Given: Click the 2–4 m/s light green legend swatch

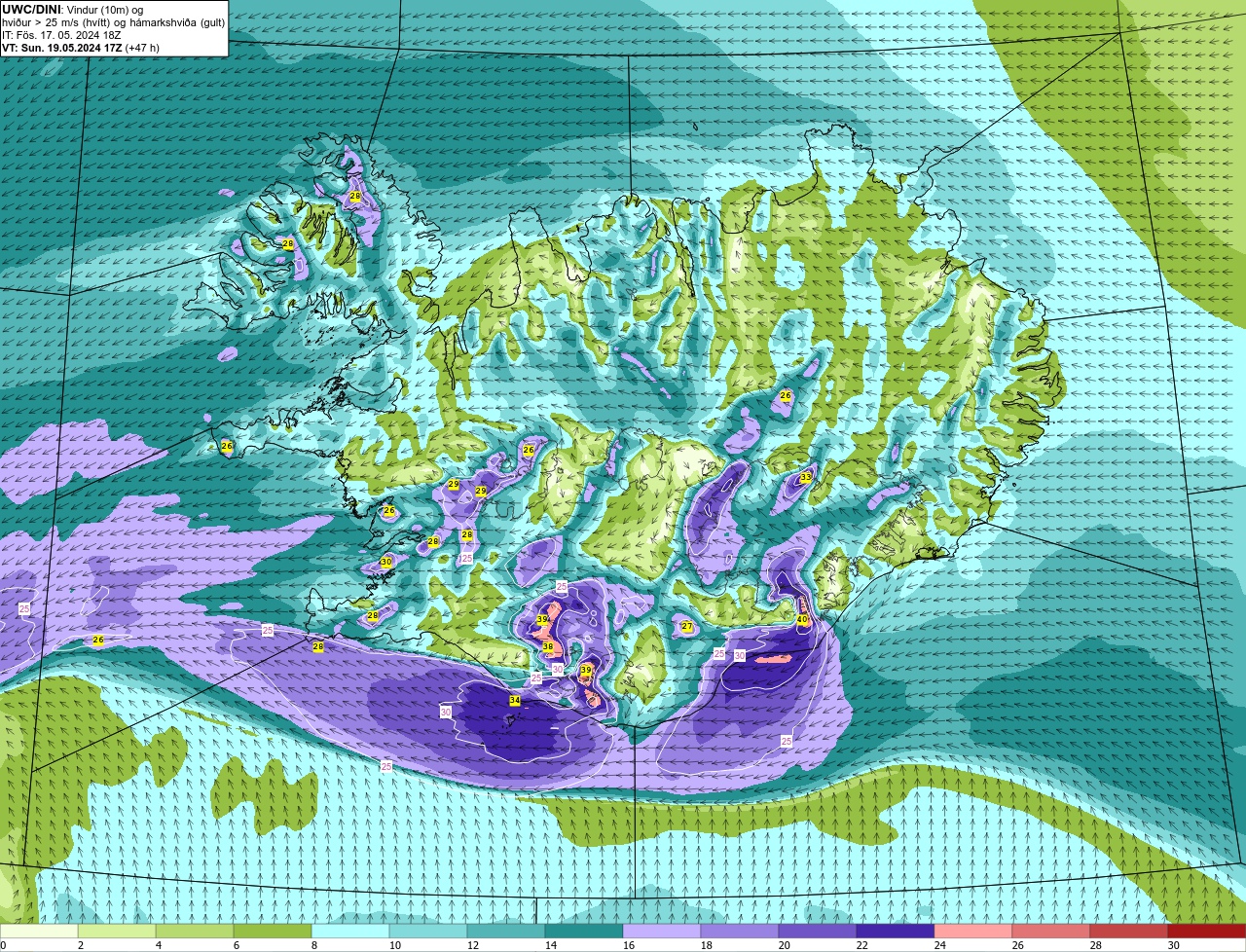Looking at the screenshot, I should pos(117,932).
